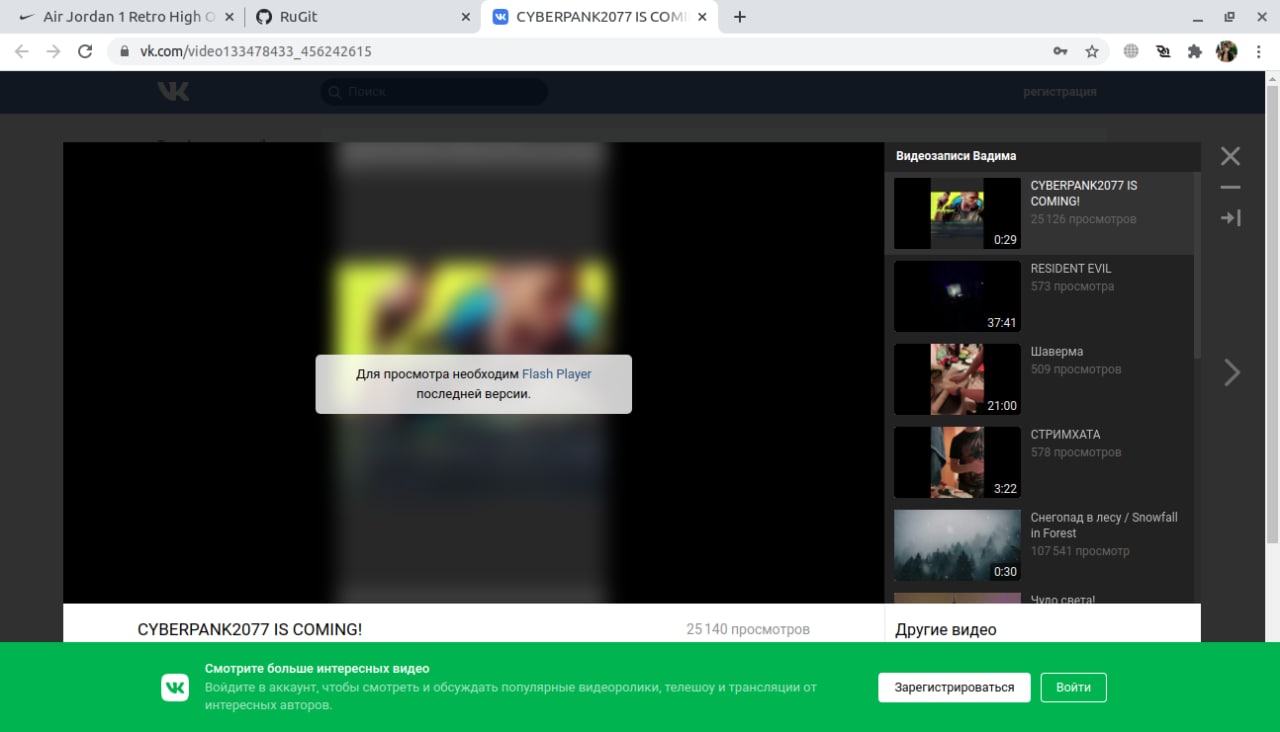This screenshot has height=732, width=1280.
Task: Click the регистрация link in header
Action: click(1059, 91)
